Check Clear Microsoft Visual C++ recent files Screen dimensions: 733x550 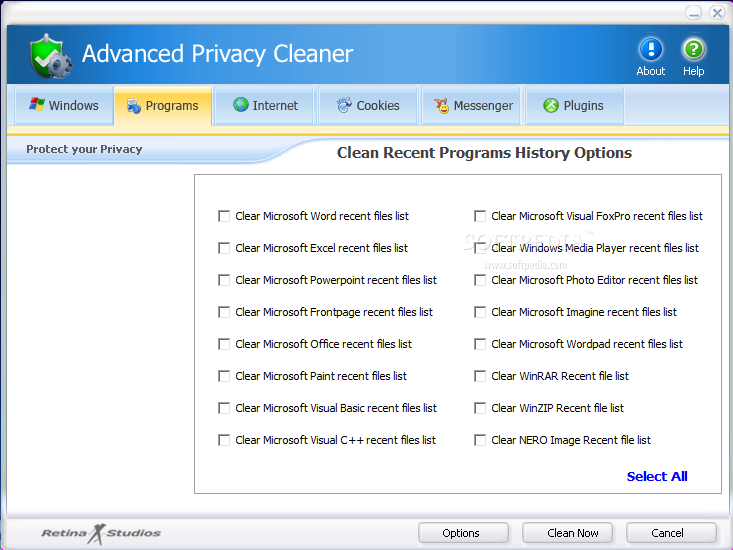pos(224,440)
